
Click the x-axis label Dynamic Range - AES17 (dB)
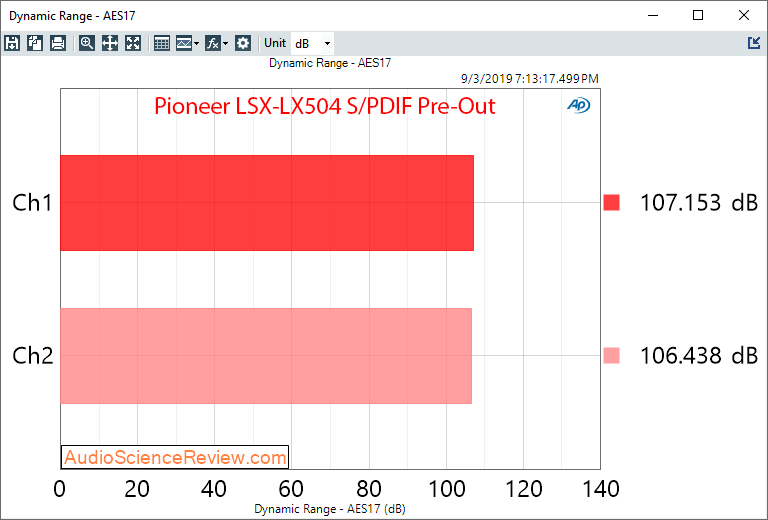[330, 509]
